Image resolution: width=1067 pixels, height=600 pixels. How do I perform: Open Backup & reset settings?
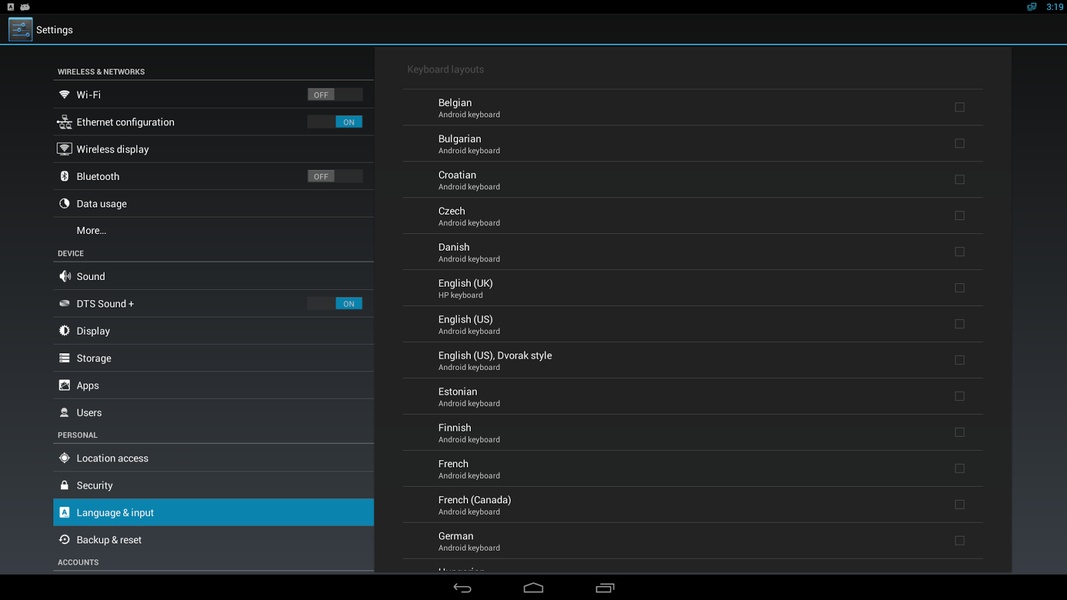click(213, 539)
